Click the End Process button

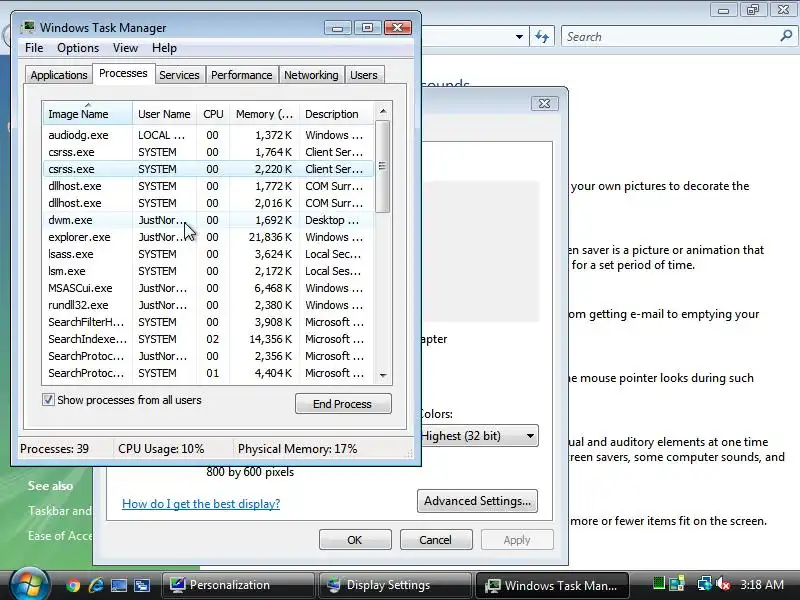[x=343, y=404]
